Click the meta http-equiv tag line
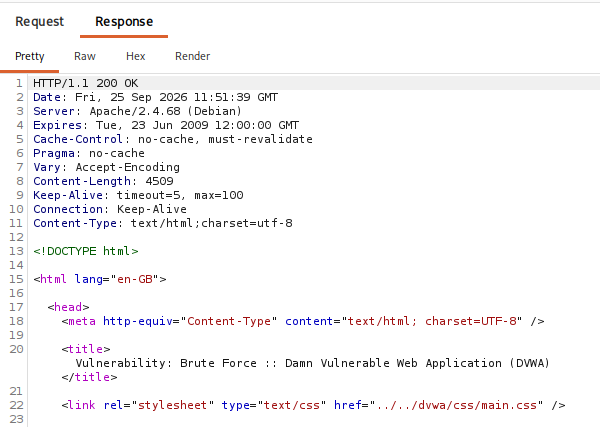 [x=303, y=321]
